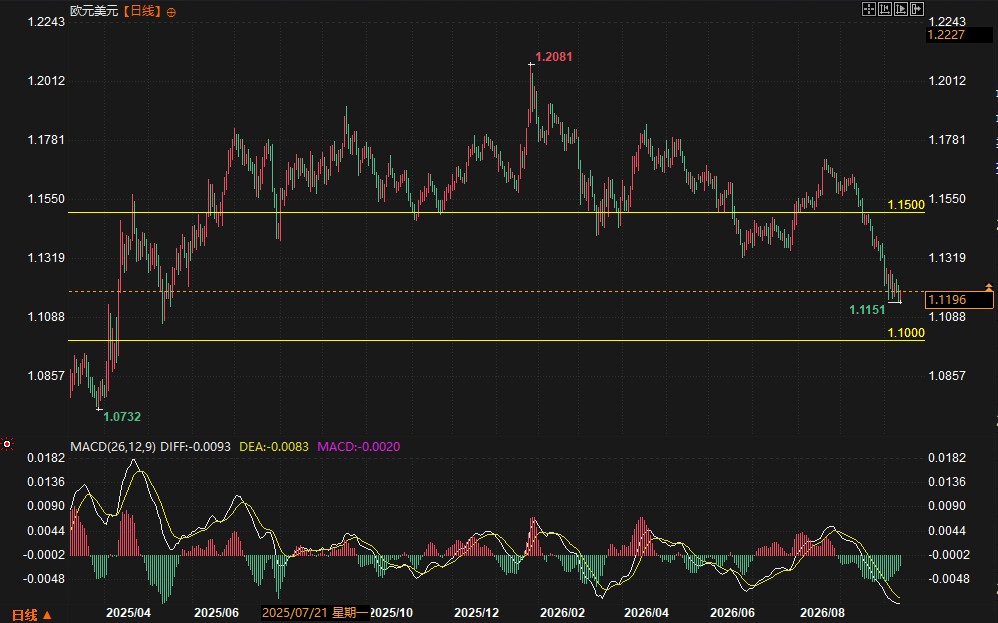Click the 1.2081 high price marker

(554, 57)
